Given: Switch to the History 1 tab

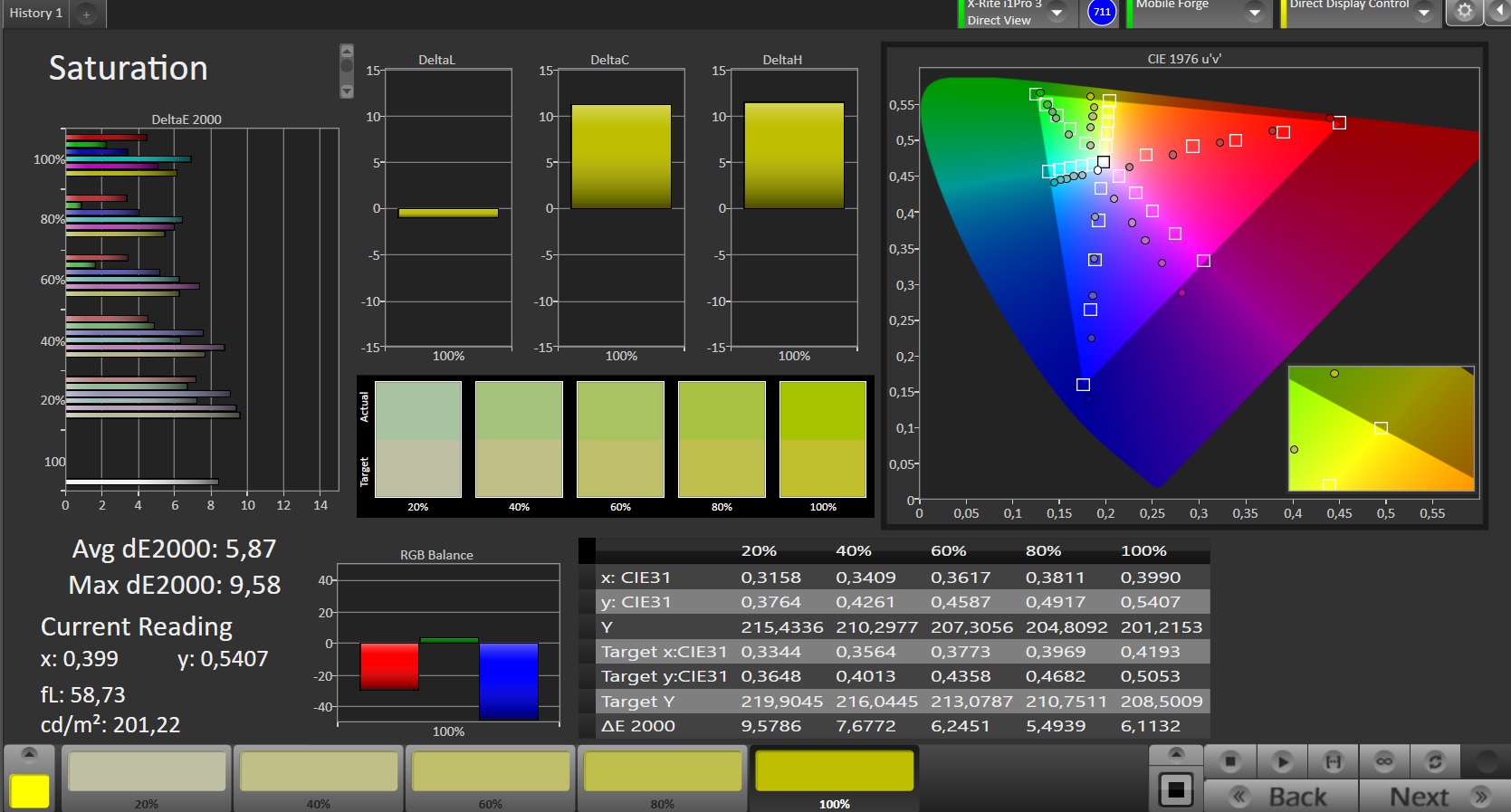Looking at the screenshot, I should pyautogui.click(x=36, y=13).
